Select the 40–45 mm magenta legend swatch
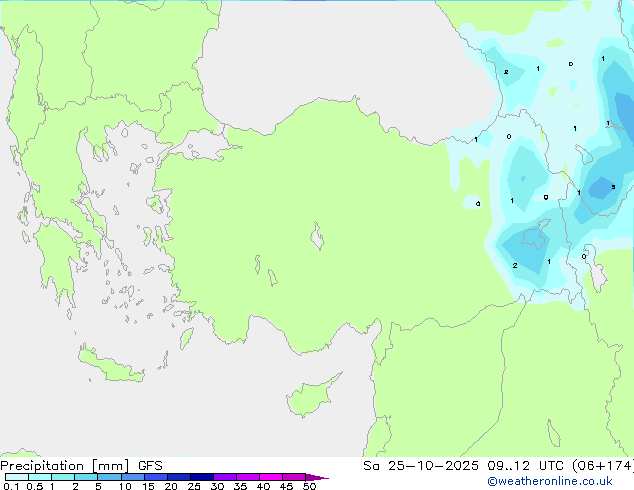 271,477
